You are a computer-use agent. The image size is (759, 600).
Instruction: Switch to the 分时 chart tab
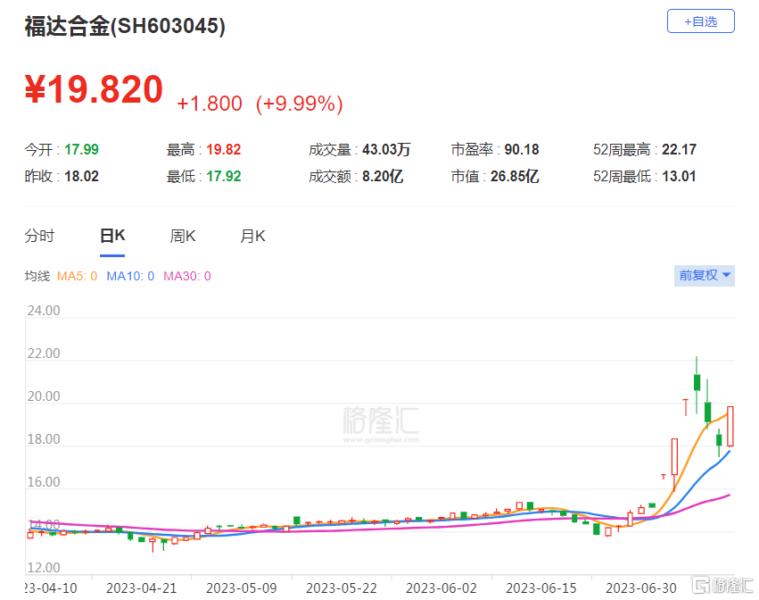point(40,236)
